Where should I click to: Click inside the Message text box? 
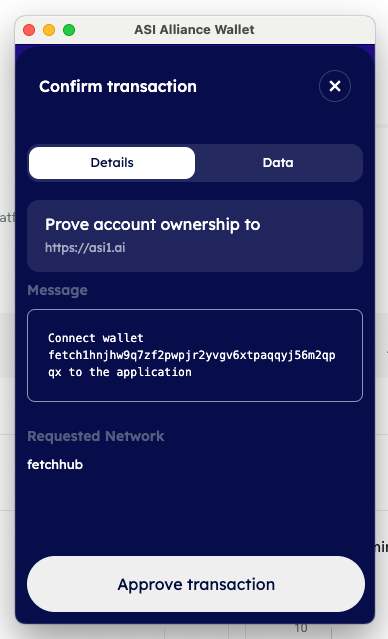click(195, 355)
